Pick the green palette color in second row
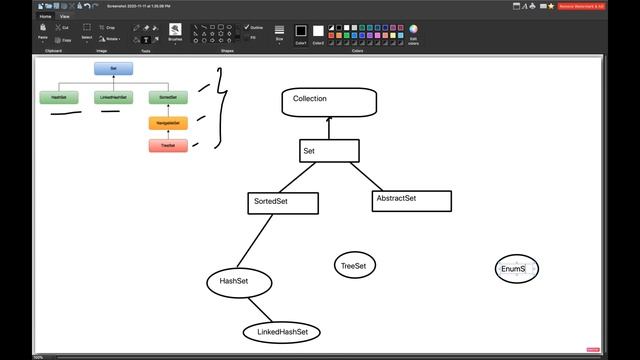The width and height of the screenshot is (640, 360). [347, 36]
